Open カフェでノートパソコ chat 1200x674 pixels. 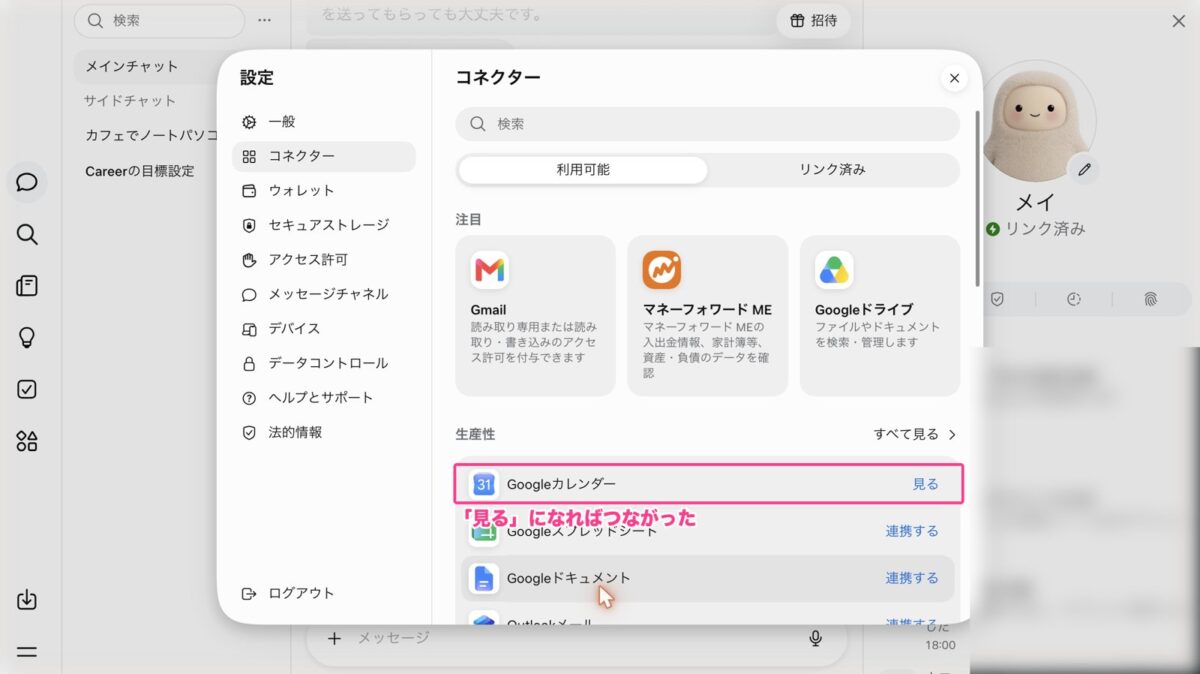pos(150,135)
